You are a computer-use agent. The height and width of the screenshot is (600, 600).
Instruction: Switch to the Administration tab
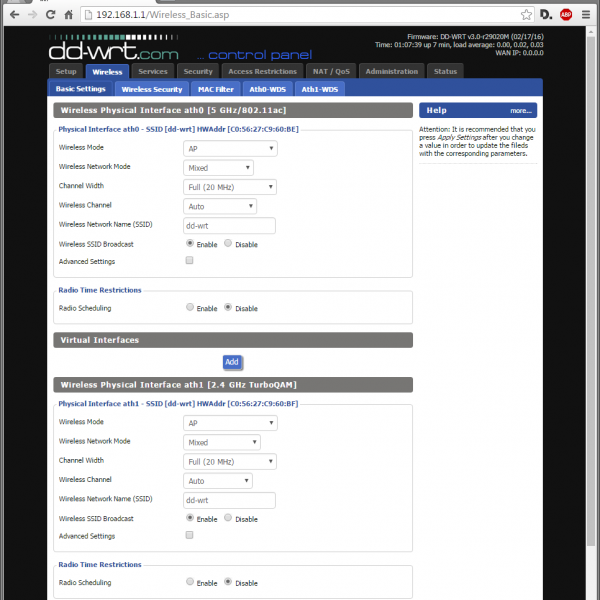point(392,72)
